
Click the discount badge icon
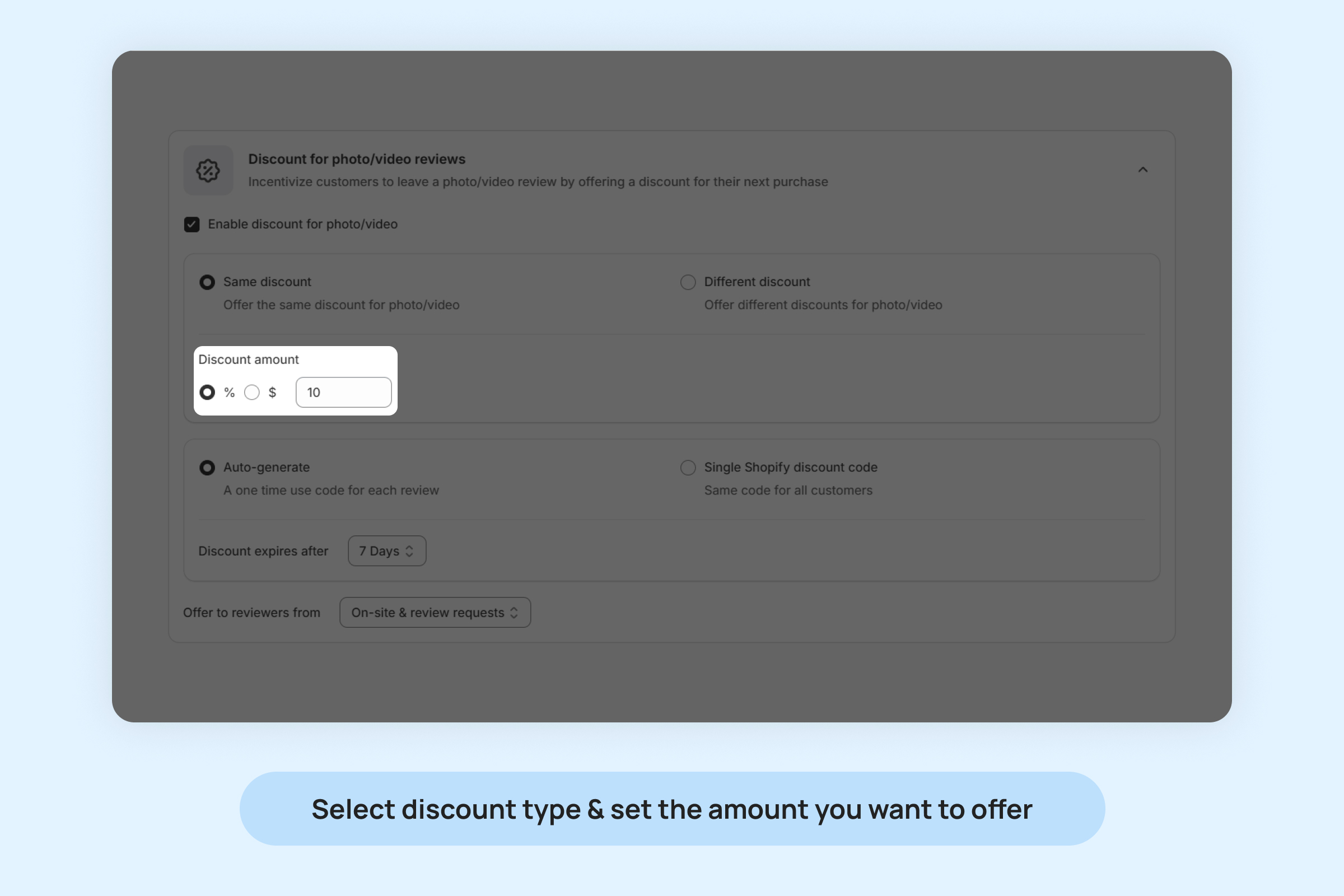(x=208, y=170)
